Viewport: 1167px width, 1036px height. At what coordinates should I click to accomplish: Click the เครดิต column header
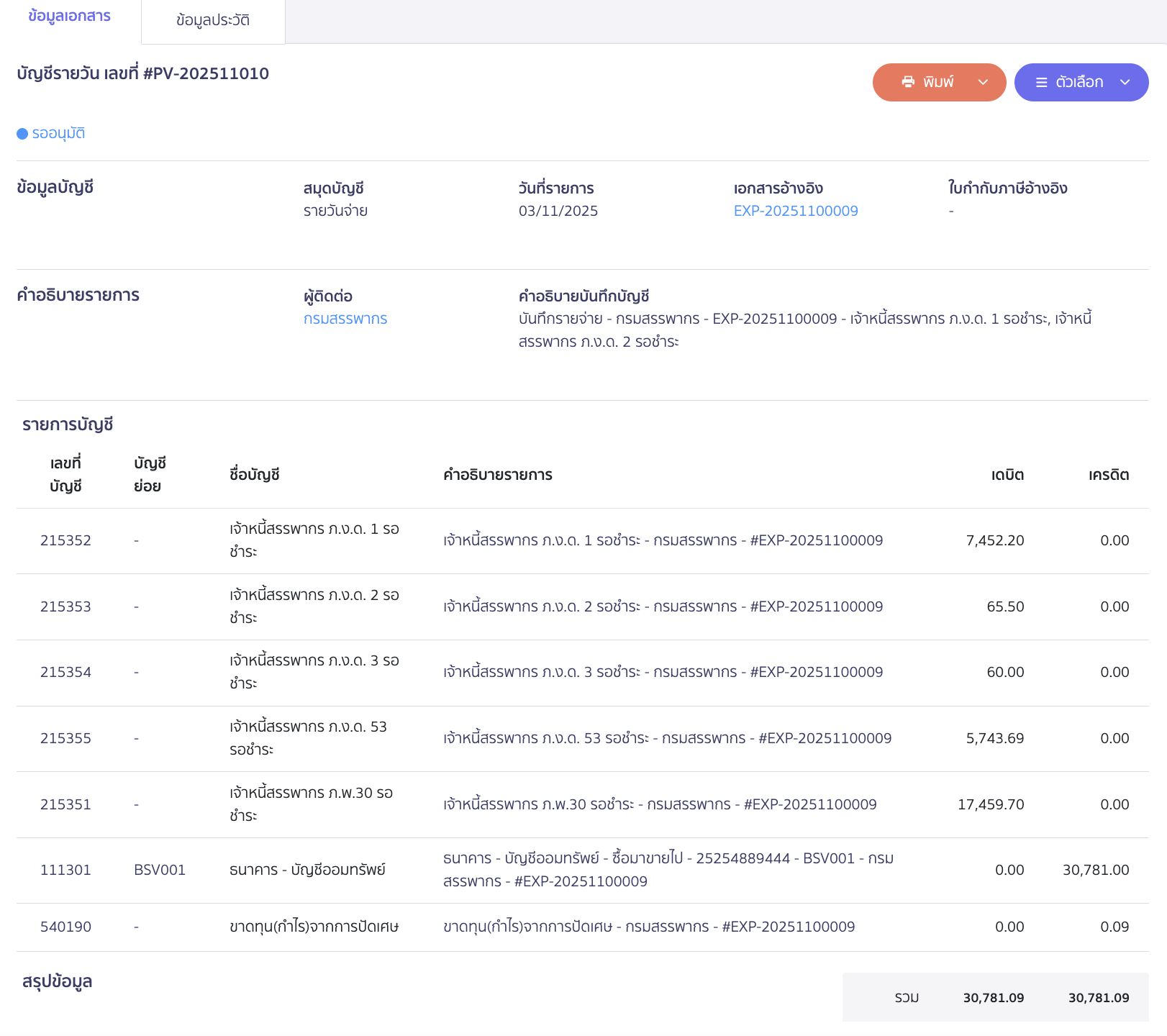click(1108, 475)
